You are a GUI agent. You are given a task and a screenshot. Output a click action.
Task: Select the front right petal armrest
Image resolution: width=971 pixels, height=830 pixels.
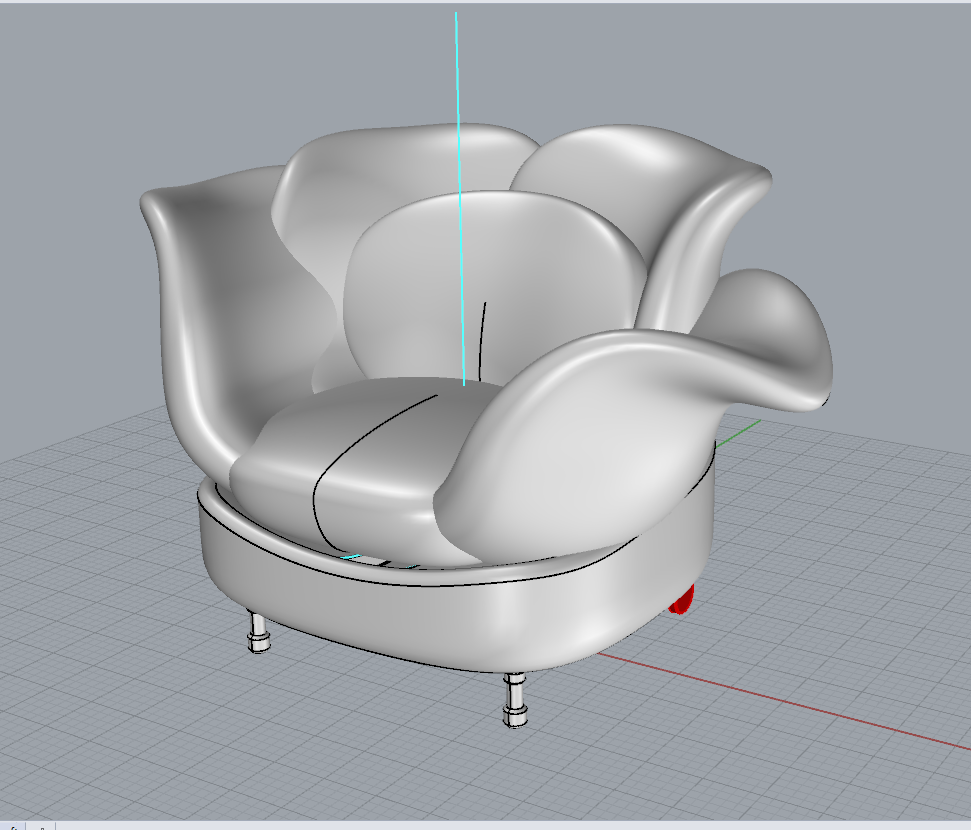point(594,446)
